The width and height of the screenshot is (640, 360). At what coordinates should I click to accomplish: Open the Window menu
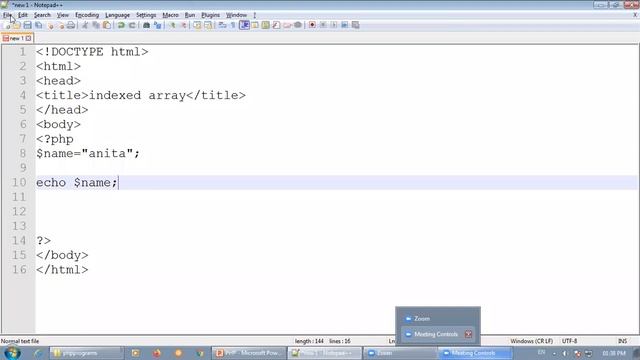point(236,15)
